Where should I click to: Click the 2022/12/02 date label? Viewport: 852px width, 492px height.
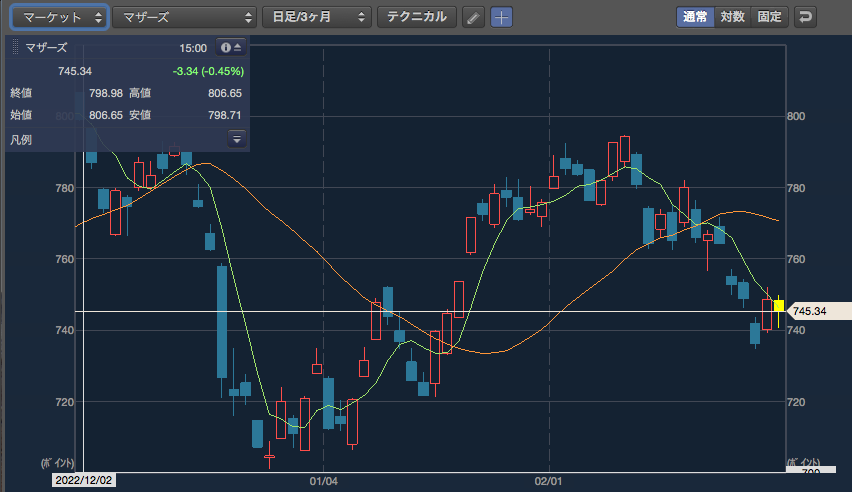point(84,480)
